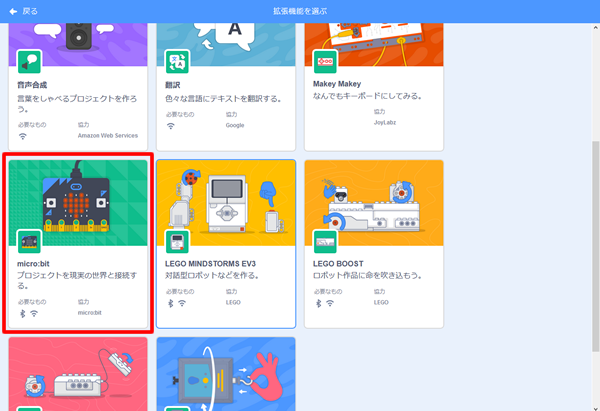The height and width of the screenshot is (411, 600).
Task: Click the Wi-Fi icon on 音声合成 card
Action: coord(23,136)
